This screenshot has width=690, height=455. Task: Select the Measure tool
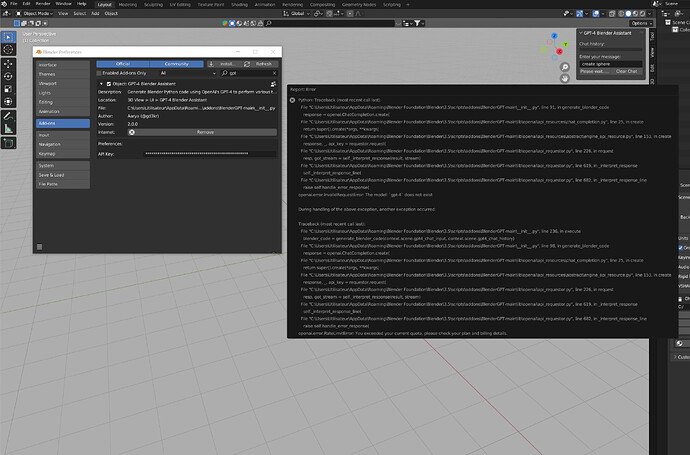point(8,129)
